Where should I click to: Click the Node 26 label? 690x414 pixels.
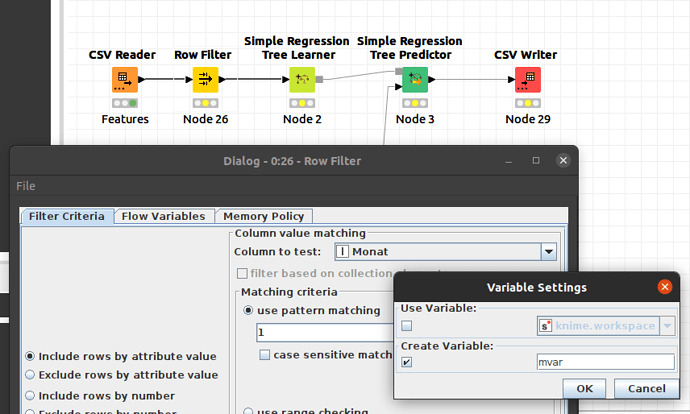[x=206, y=119]
